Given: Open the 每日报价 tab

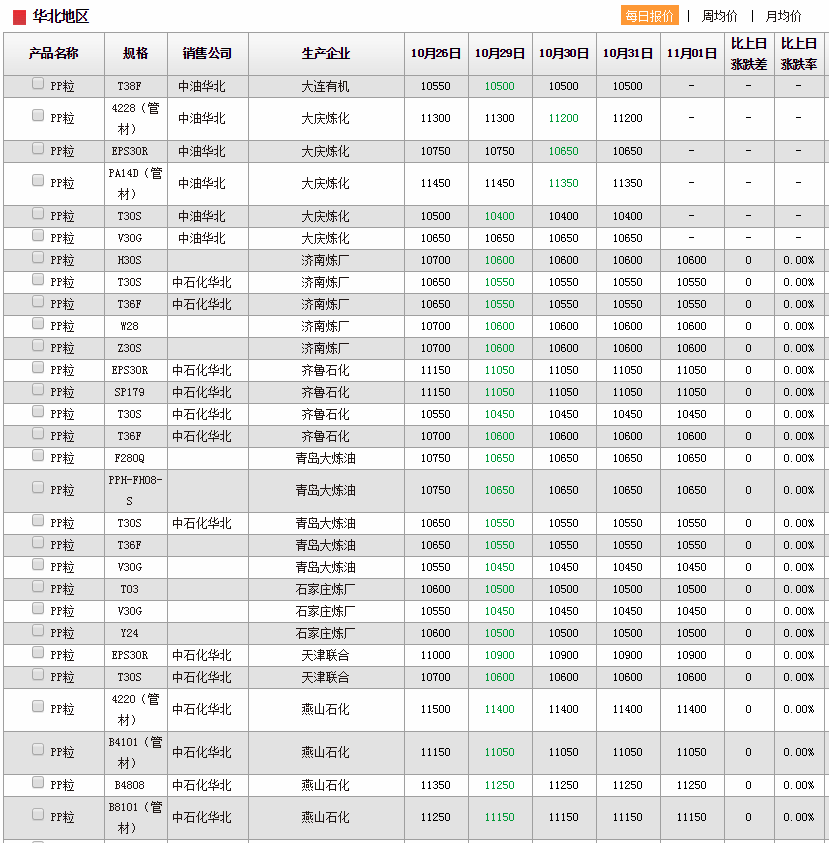Looking at the screenshot, I should (x=649, y=16).
